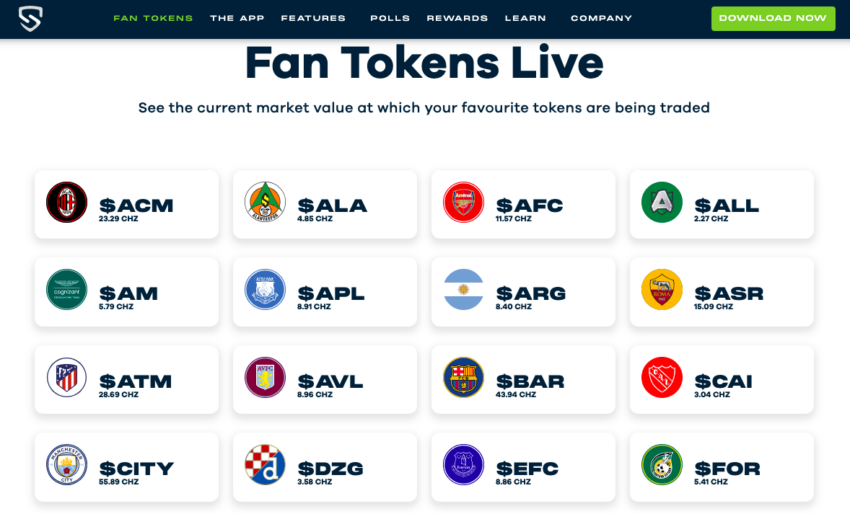
Task: Click the Aston Villa badge
Action: [x=265, y=377]
